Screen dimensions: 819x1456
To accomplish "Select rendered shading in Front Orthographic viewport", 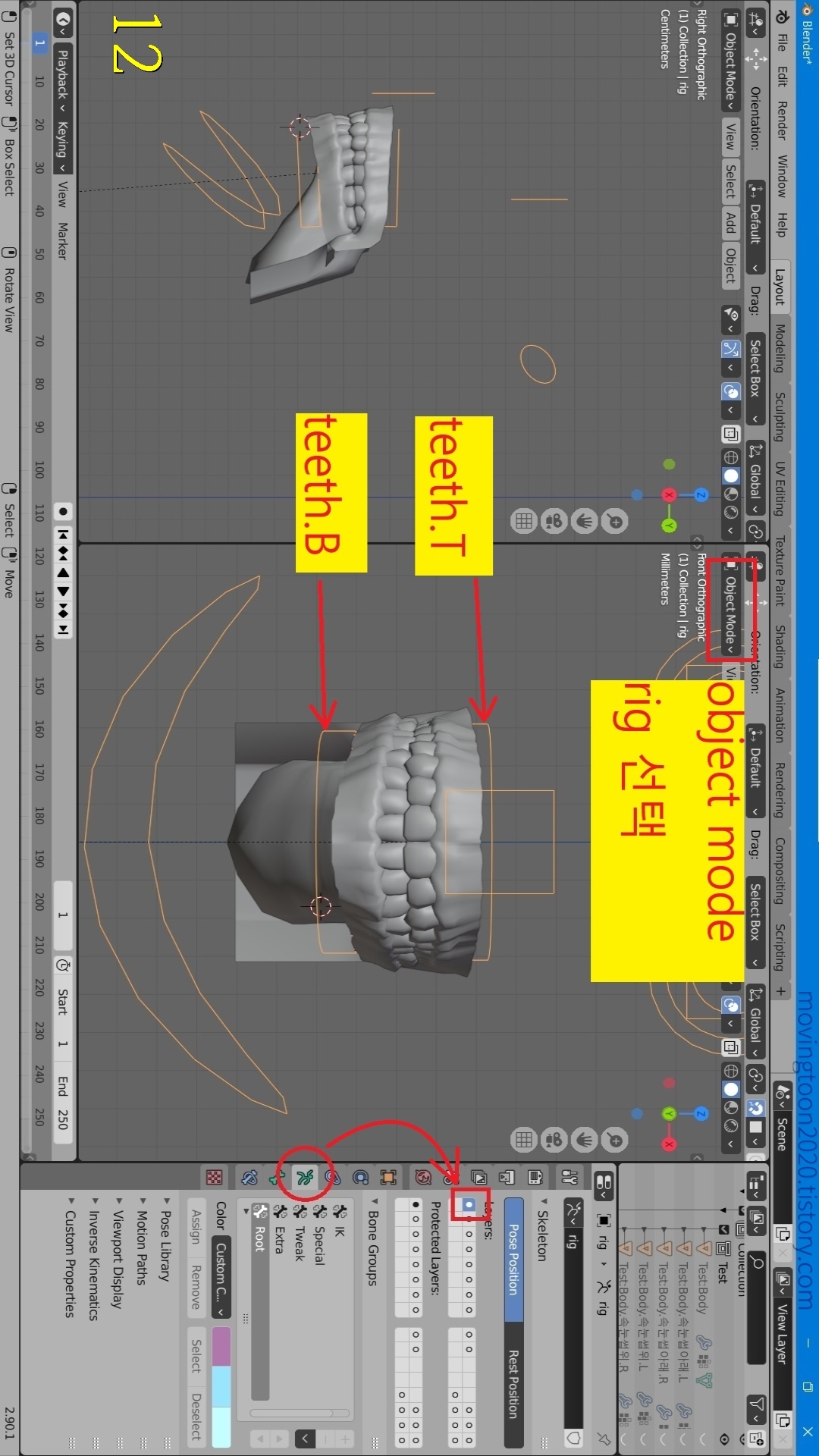I will pos(731,1126).
